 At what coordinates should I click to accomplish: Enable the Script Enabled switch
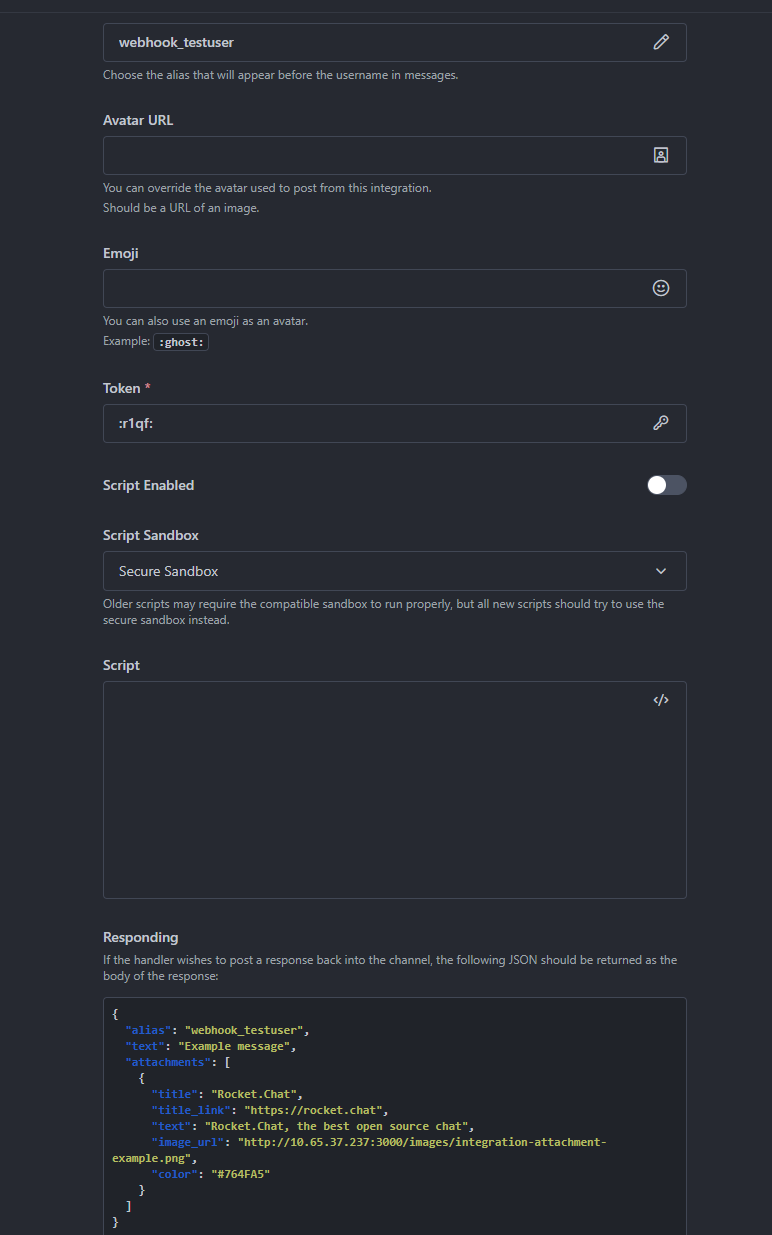point(666,485)
